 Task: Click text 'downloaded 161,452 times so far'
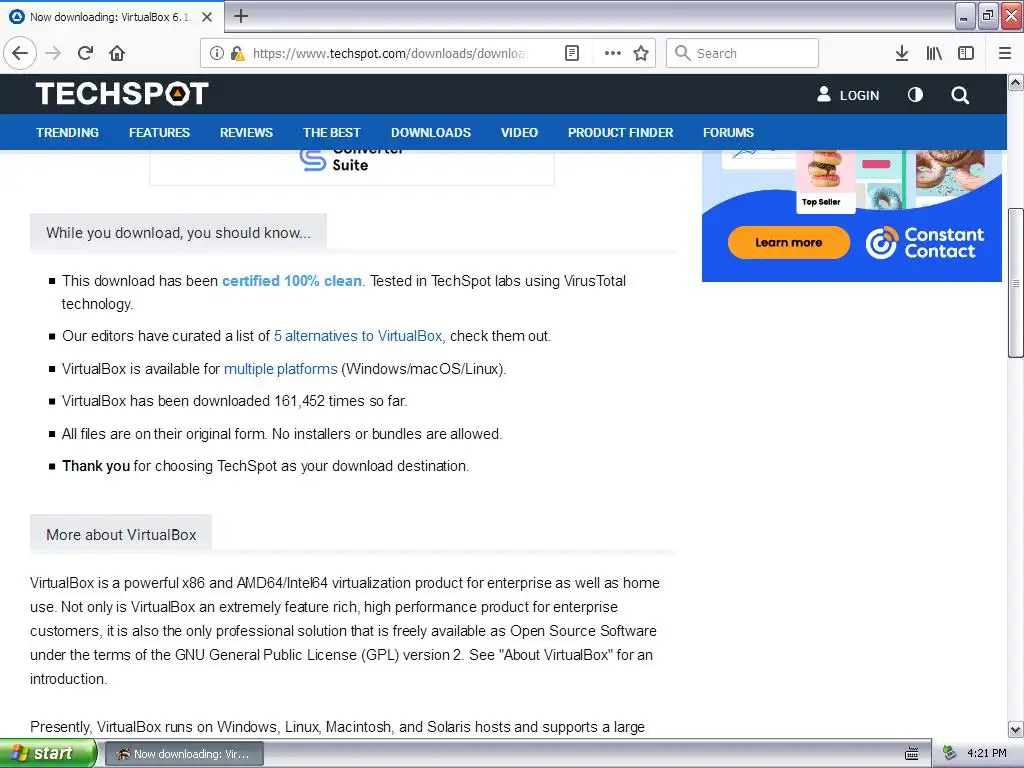[x=299, y=401]
